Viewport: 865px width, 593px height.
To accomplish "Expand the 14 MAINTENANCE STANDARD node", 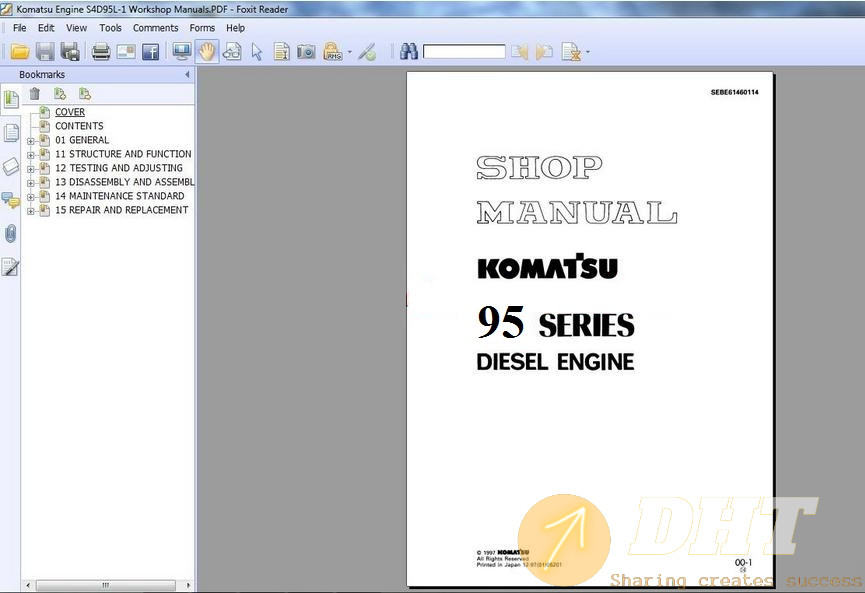I will [31, 197].
